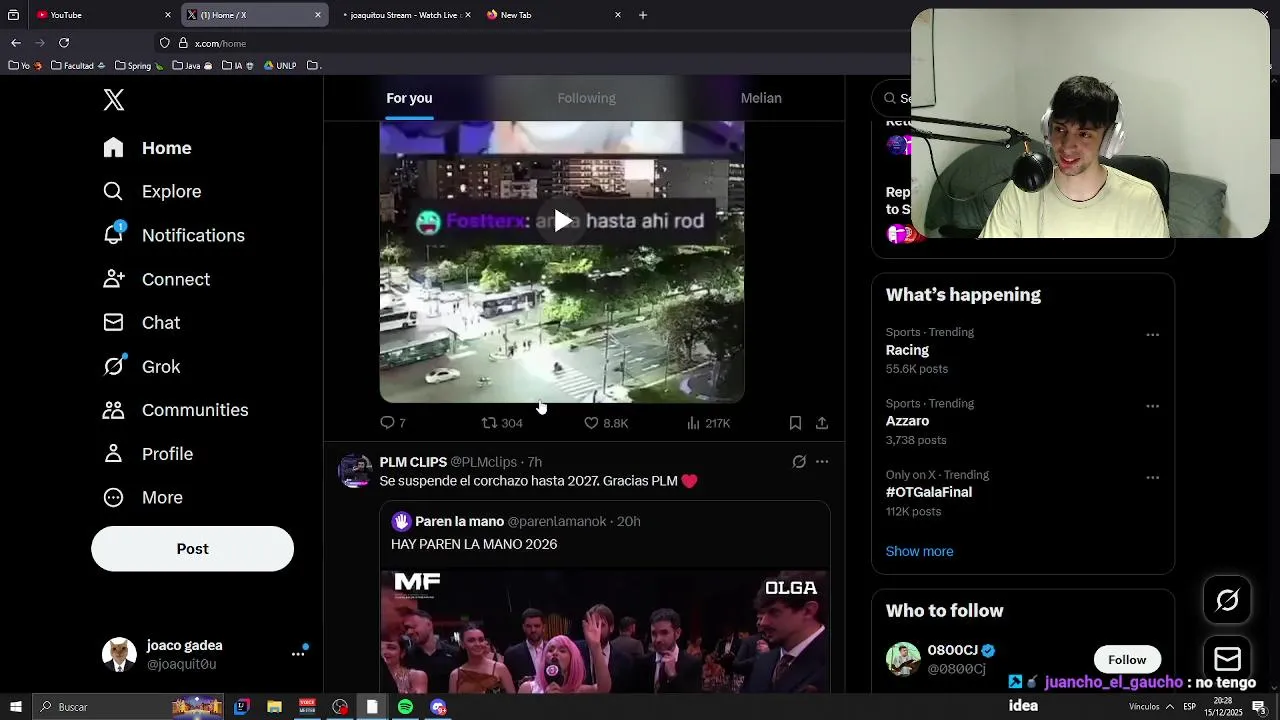Follow the 0800CJ account
The height and width of the screenshot is (720, 1280).
(x=1127, y=659)
